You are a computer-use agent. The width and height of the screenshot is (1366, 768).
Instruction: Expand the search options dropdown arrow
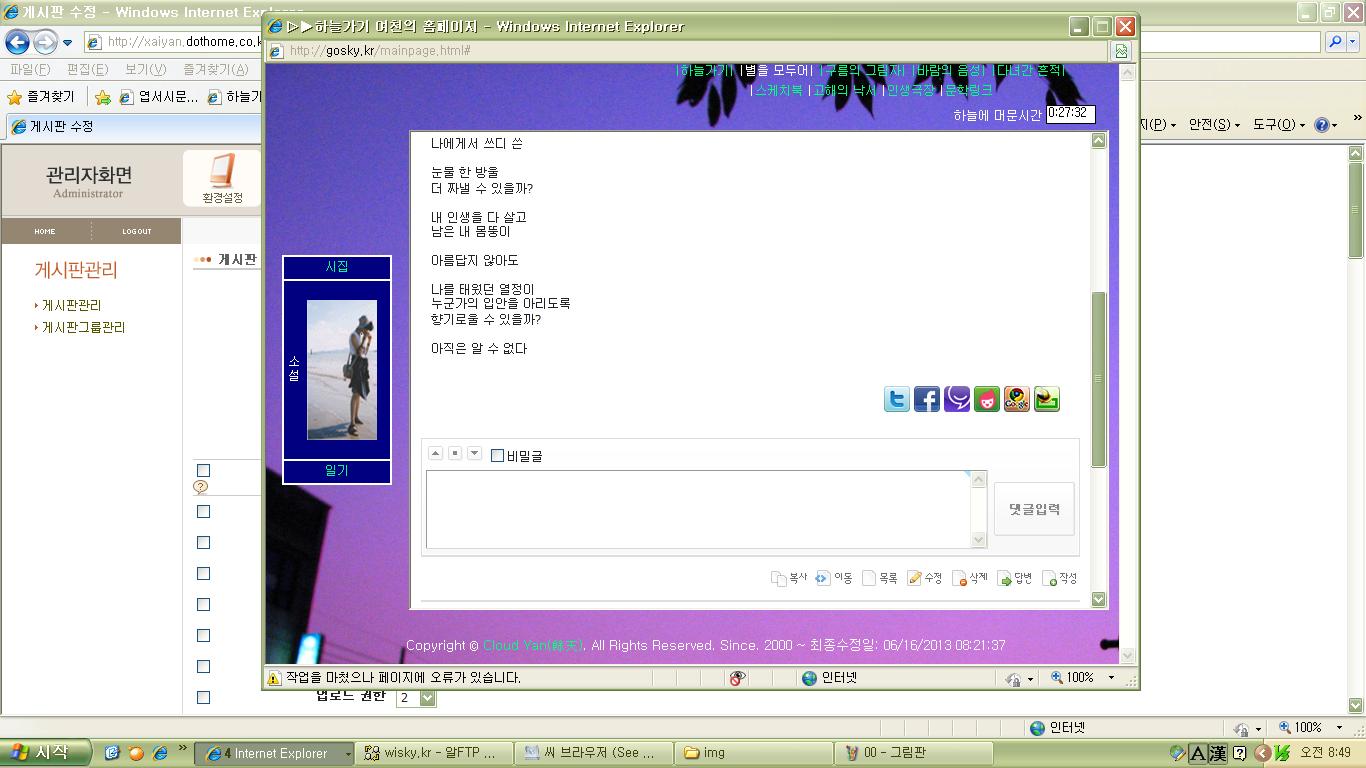(x=1354, y=42)
